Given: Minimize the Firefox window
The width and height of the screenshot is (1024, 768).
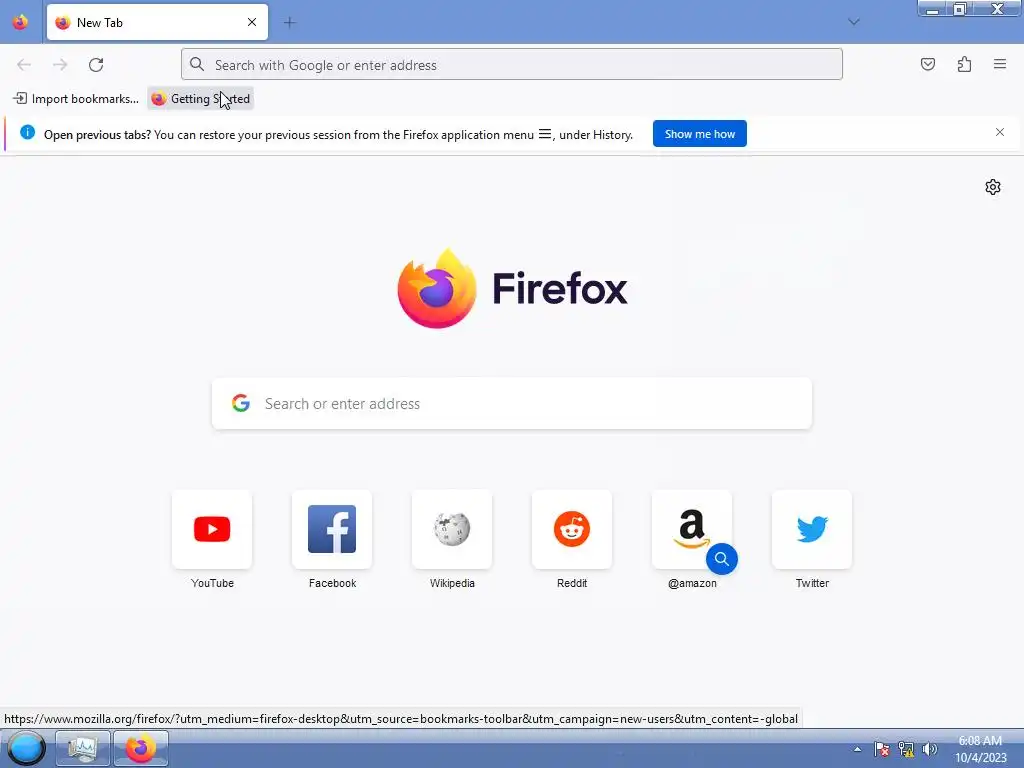Looking at the screenshot, I should pyautogui.click(x=933, y=8).
